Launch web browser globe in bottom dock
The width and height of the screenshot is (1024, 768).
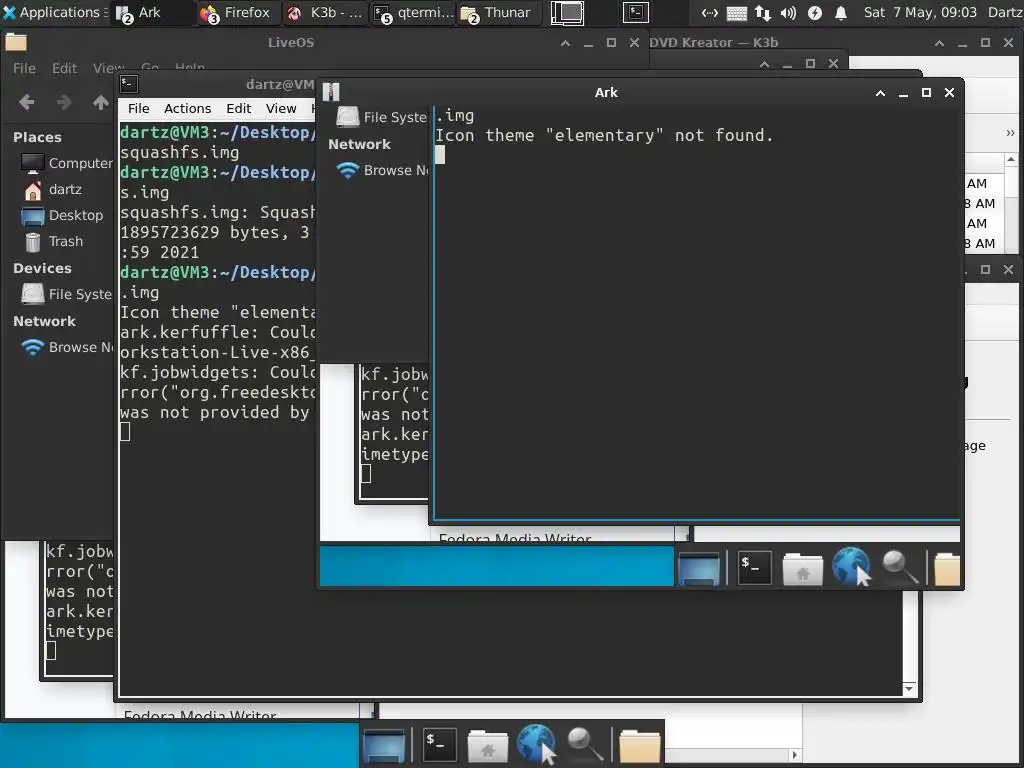[536, 743]
